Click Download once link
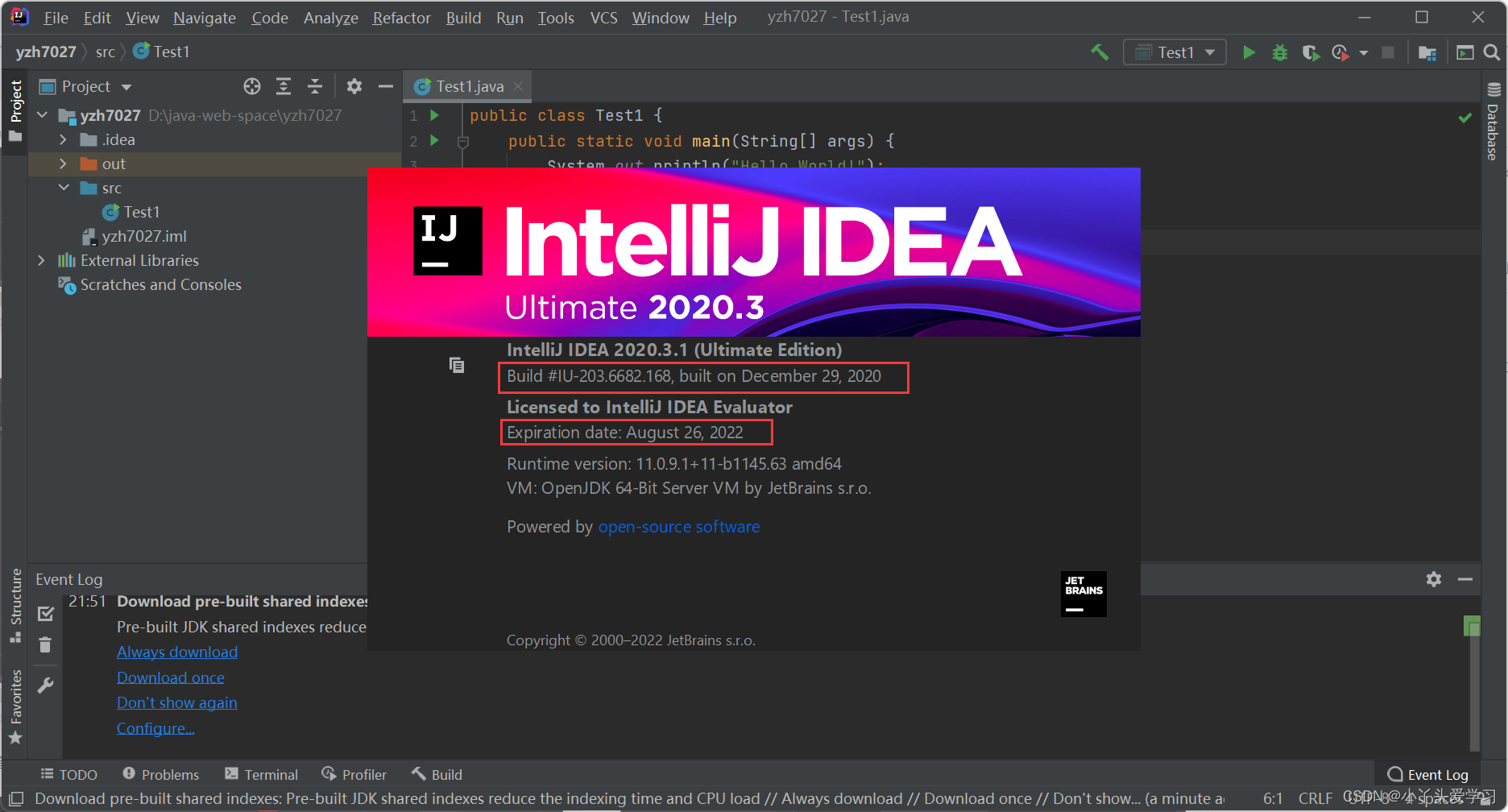This screenshot has width=1508, height=812. coord(171,677)
